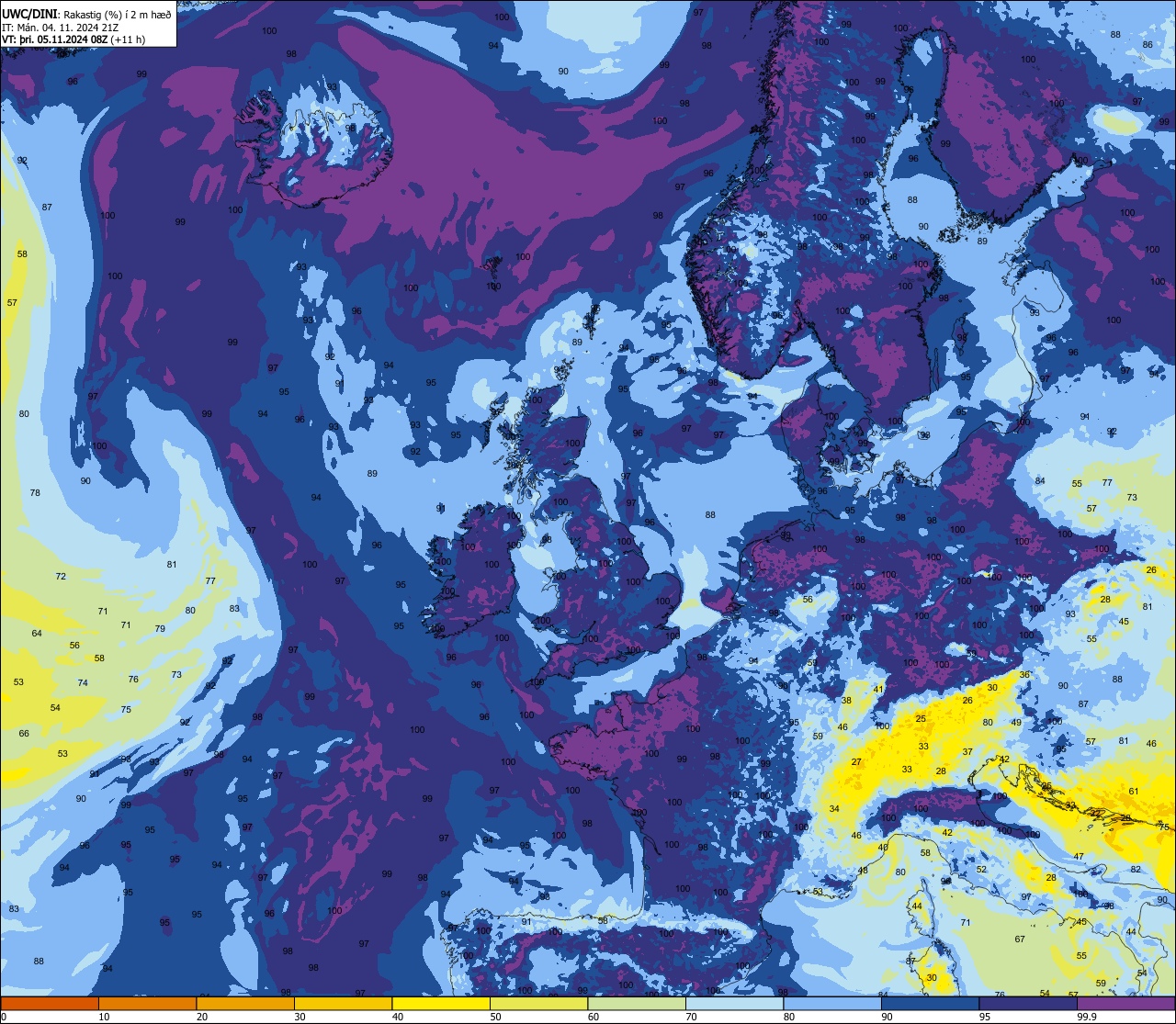Click the UWC/DINI title text
The height and width of the screenshot is (1024, 1176).
pos(31,14)
